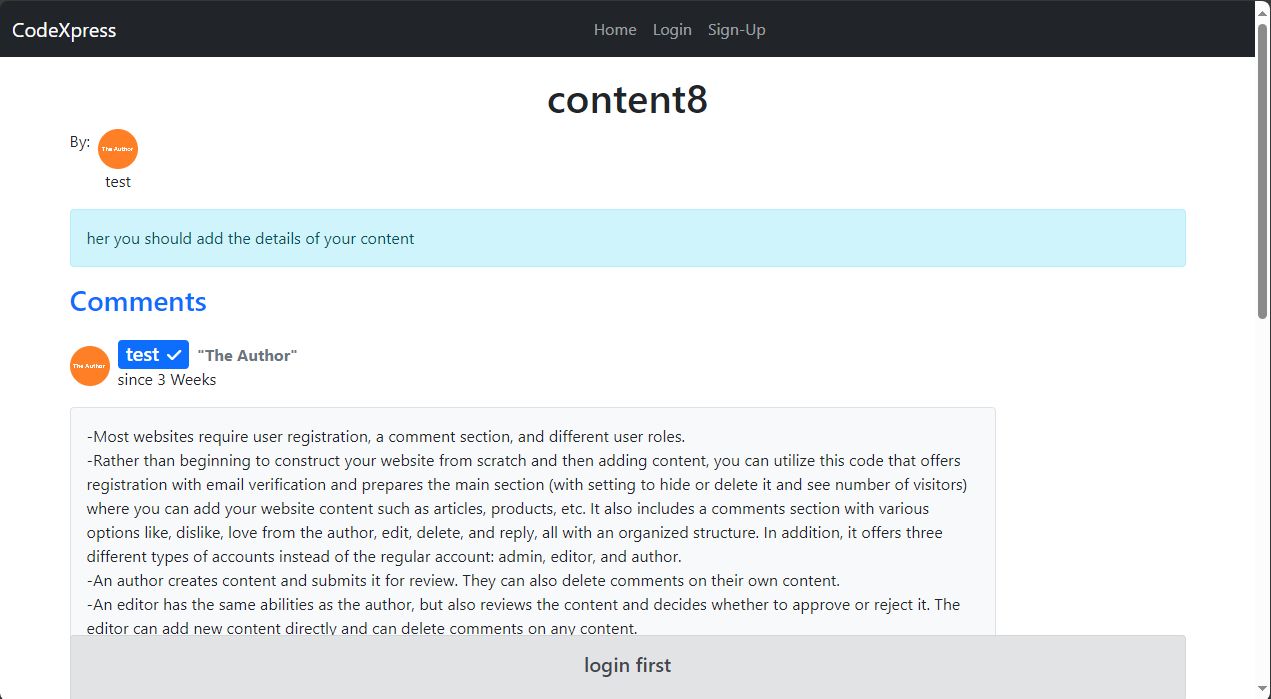Click the blue content details box

click(x=627, y=238)
